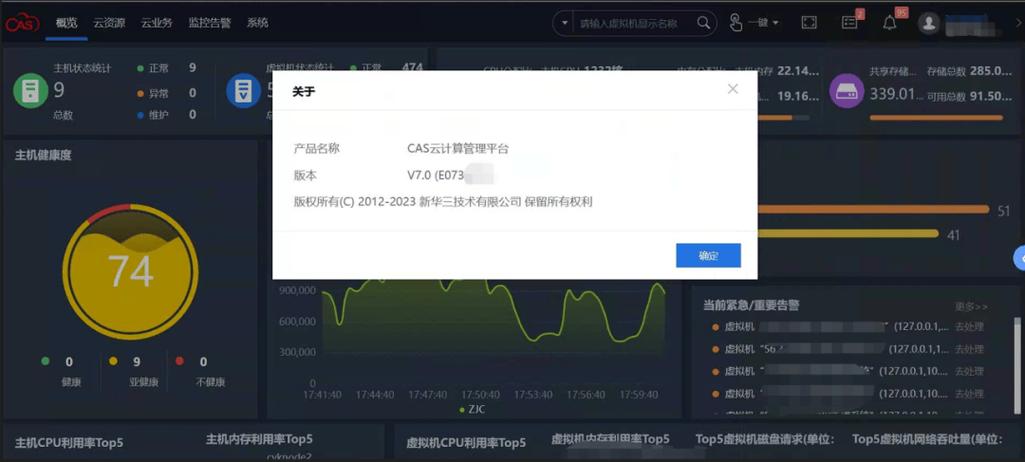Click the 异常 host count 0
Image resolution: width=1025 pixels, height=462 pixels.
coord(192,93)
